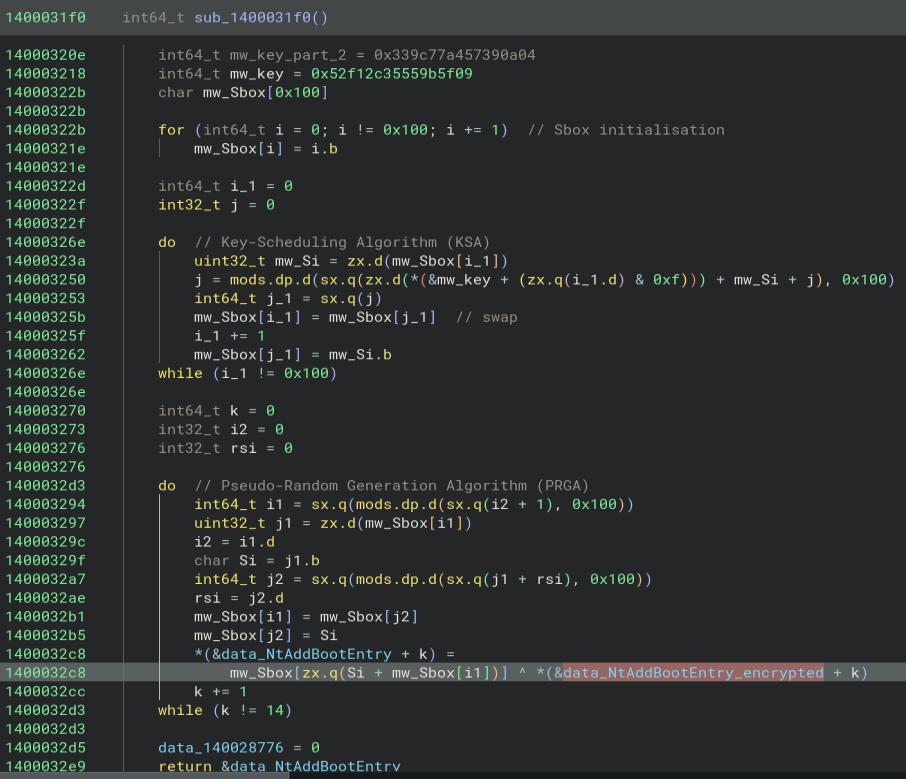Click the 'k += 1' statement

click(x=221, y=692)
